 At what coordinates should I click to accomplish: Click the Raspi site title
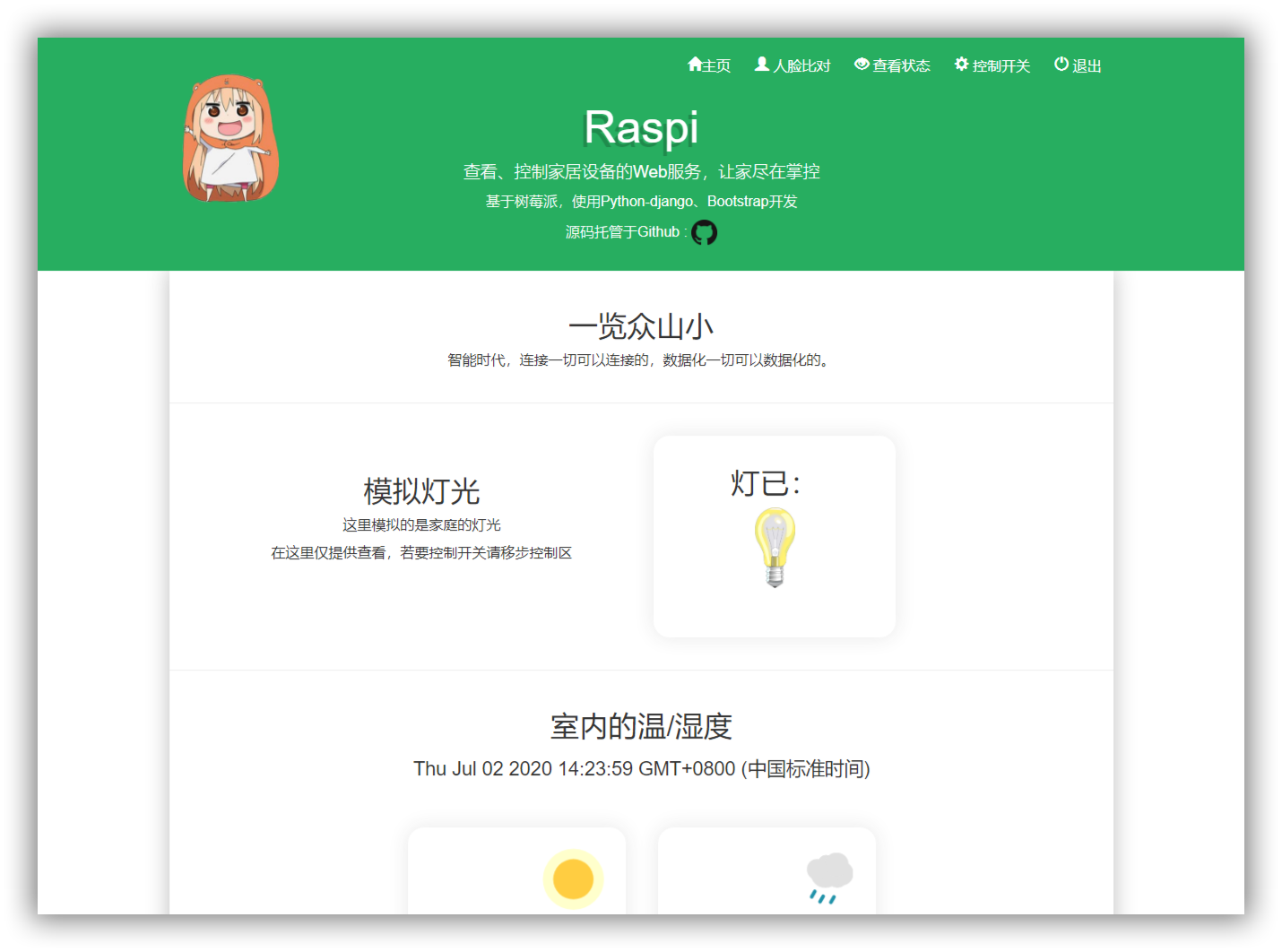641,127
